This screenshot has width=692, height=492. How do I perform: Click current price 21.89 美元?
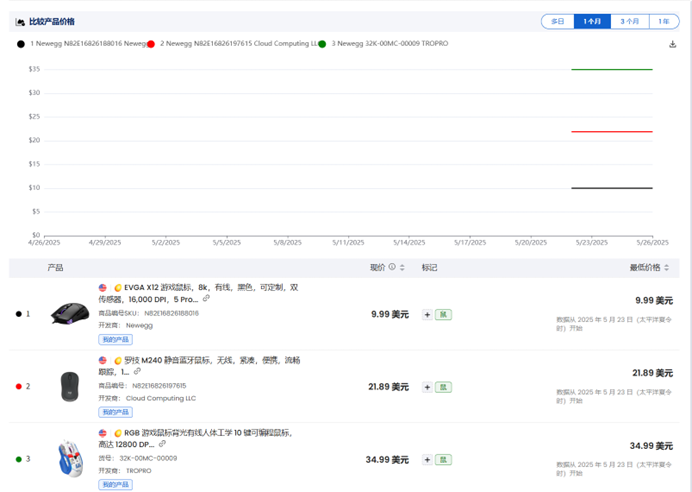click(x=388, y=387)
